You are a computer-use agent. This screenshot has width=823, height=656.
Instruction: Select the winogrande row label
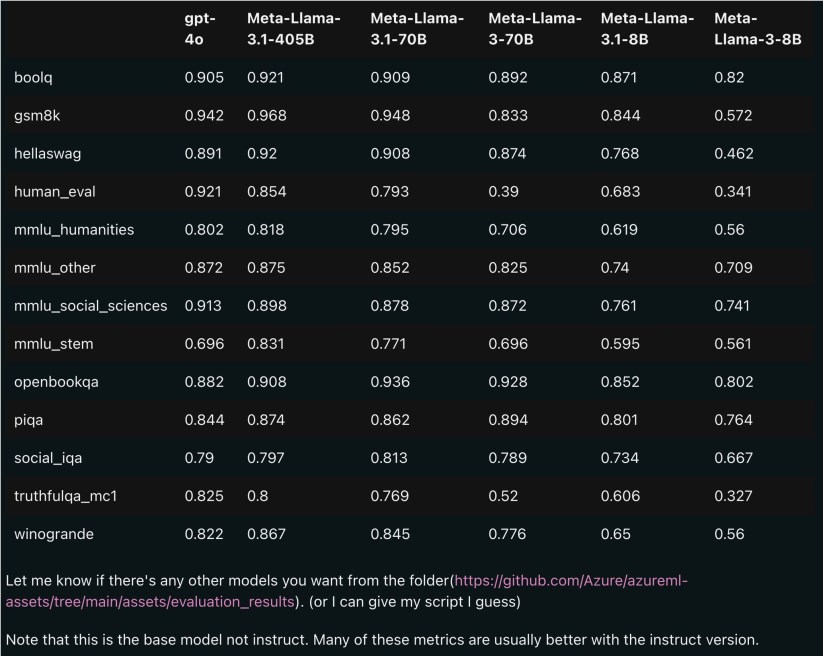pos(54,534)
